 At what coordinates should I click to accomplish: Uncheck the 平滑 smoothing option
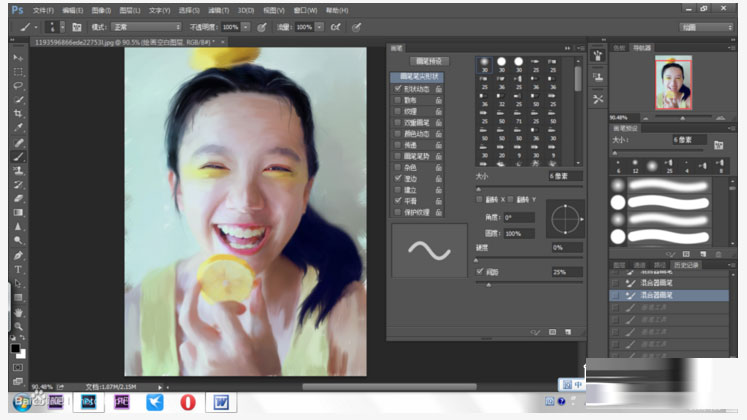pos(398,200)
